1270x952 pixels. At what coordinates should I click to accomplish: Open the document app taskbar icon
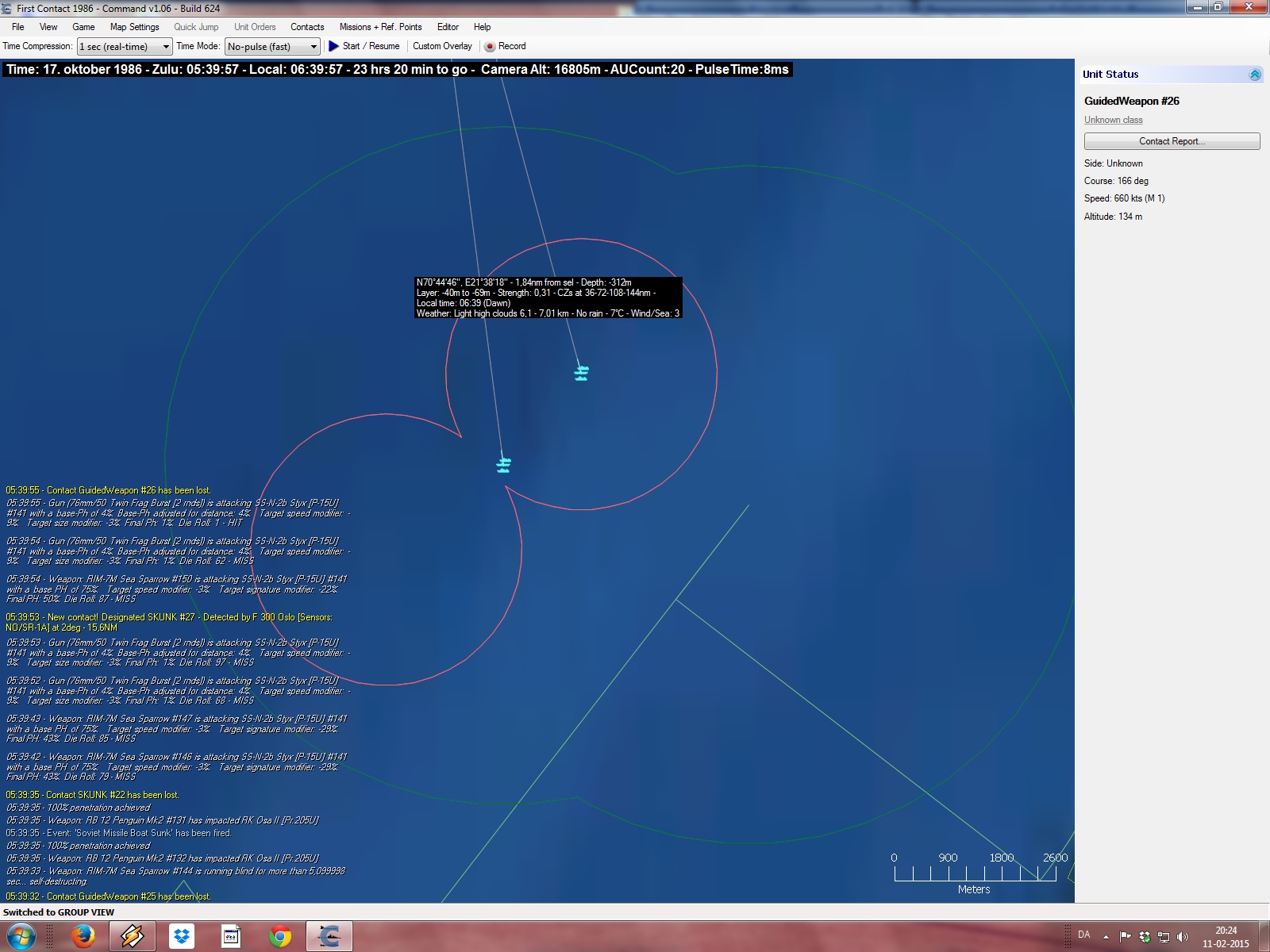(x=231, y=937)
